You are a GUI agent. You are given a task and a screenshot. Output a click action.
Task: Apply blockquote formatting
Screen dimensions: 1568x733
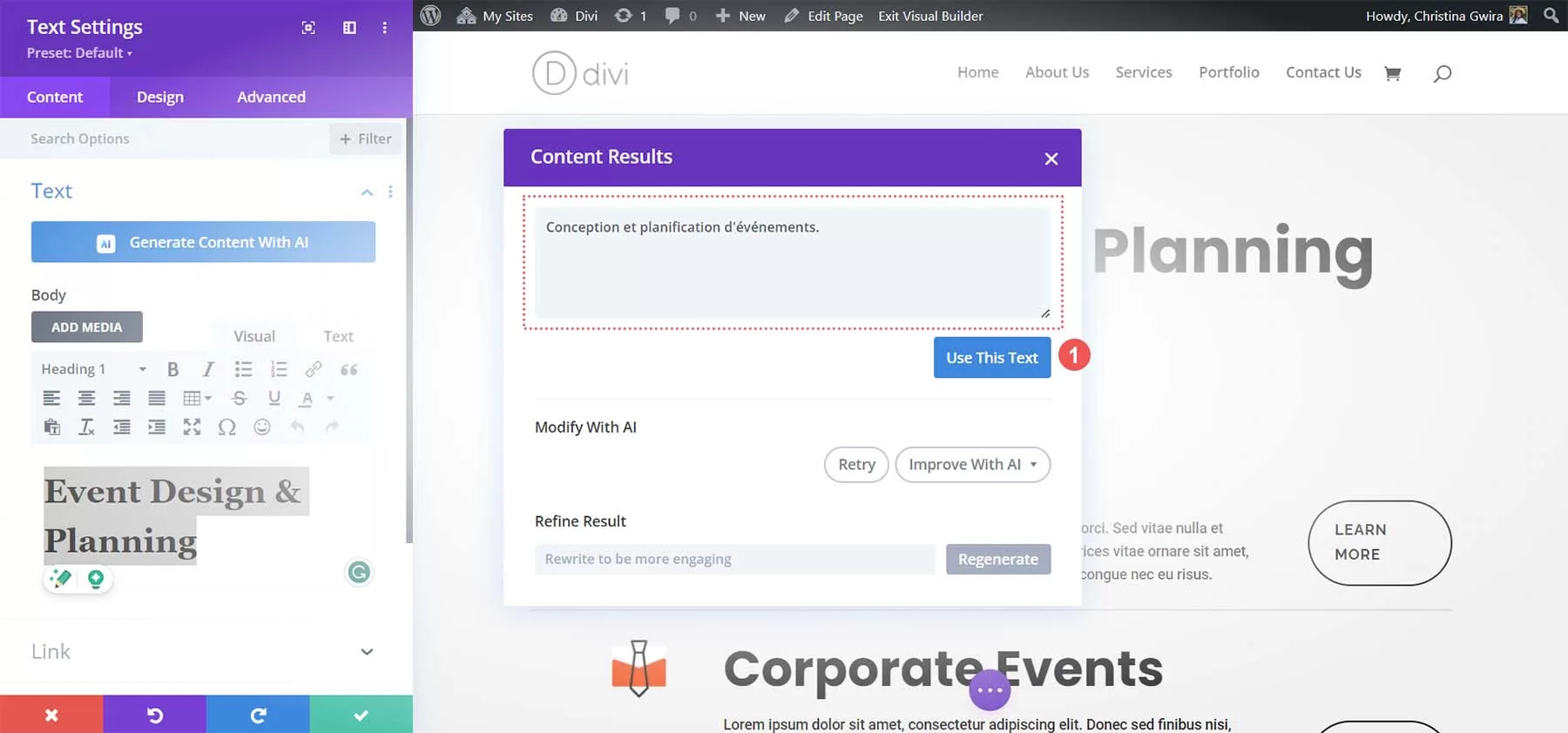pos(348,369)
